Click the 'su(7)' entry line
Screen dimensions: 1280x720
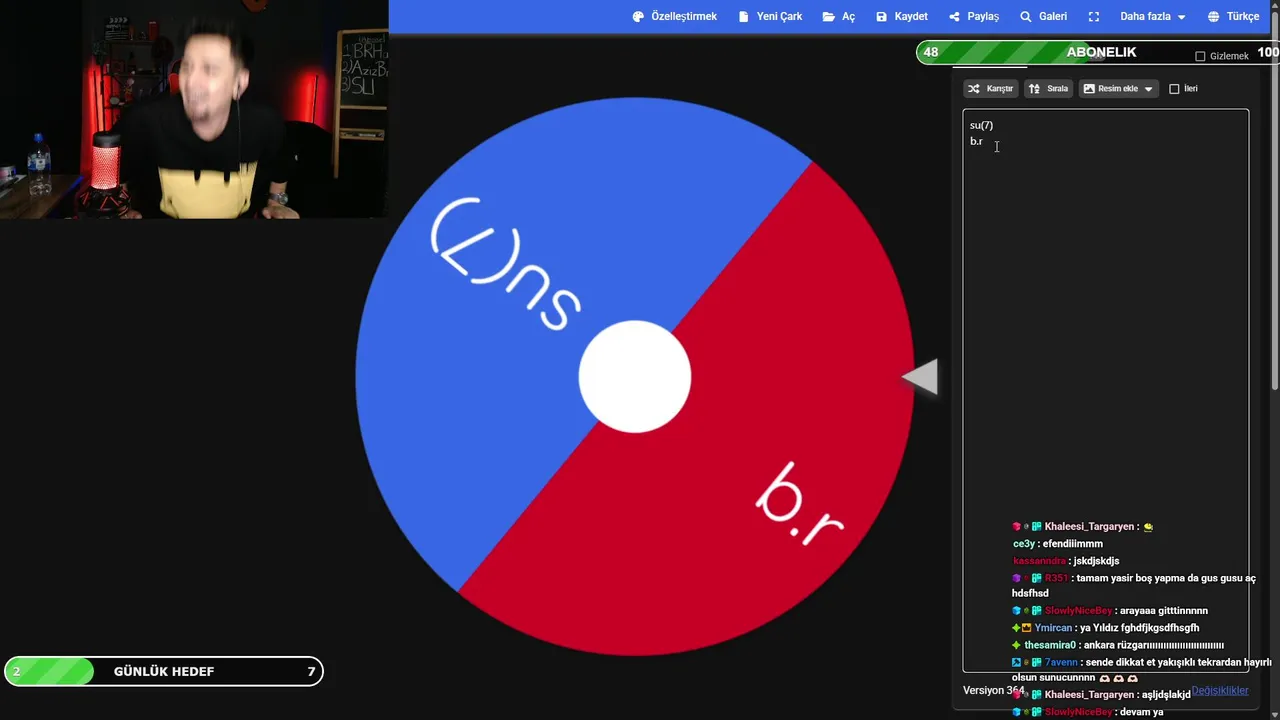pos(981,125)
